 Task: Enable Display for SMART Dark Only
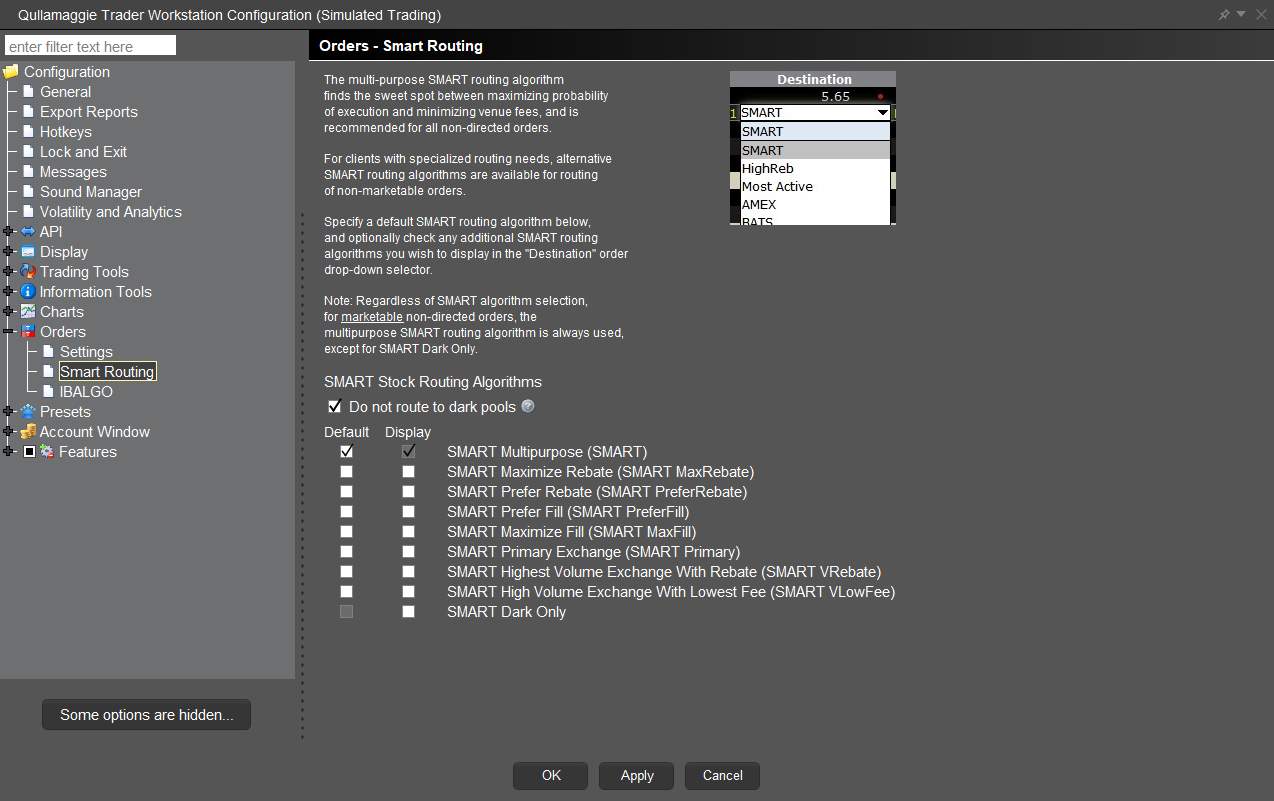click(x=408, y=612)
